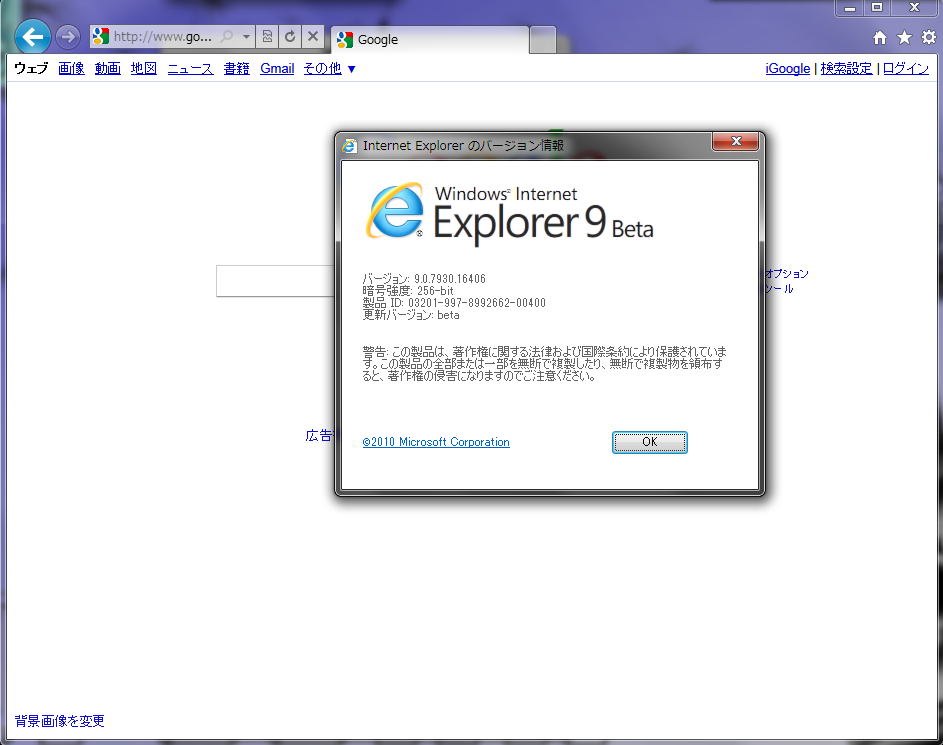The image size is (943, 745).
Task: Open Tools menu gear icon
Action: (929, 38)
